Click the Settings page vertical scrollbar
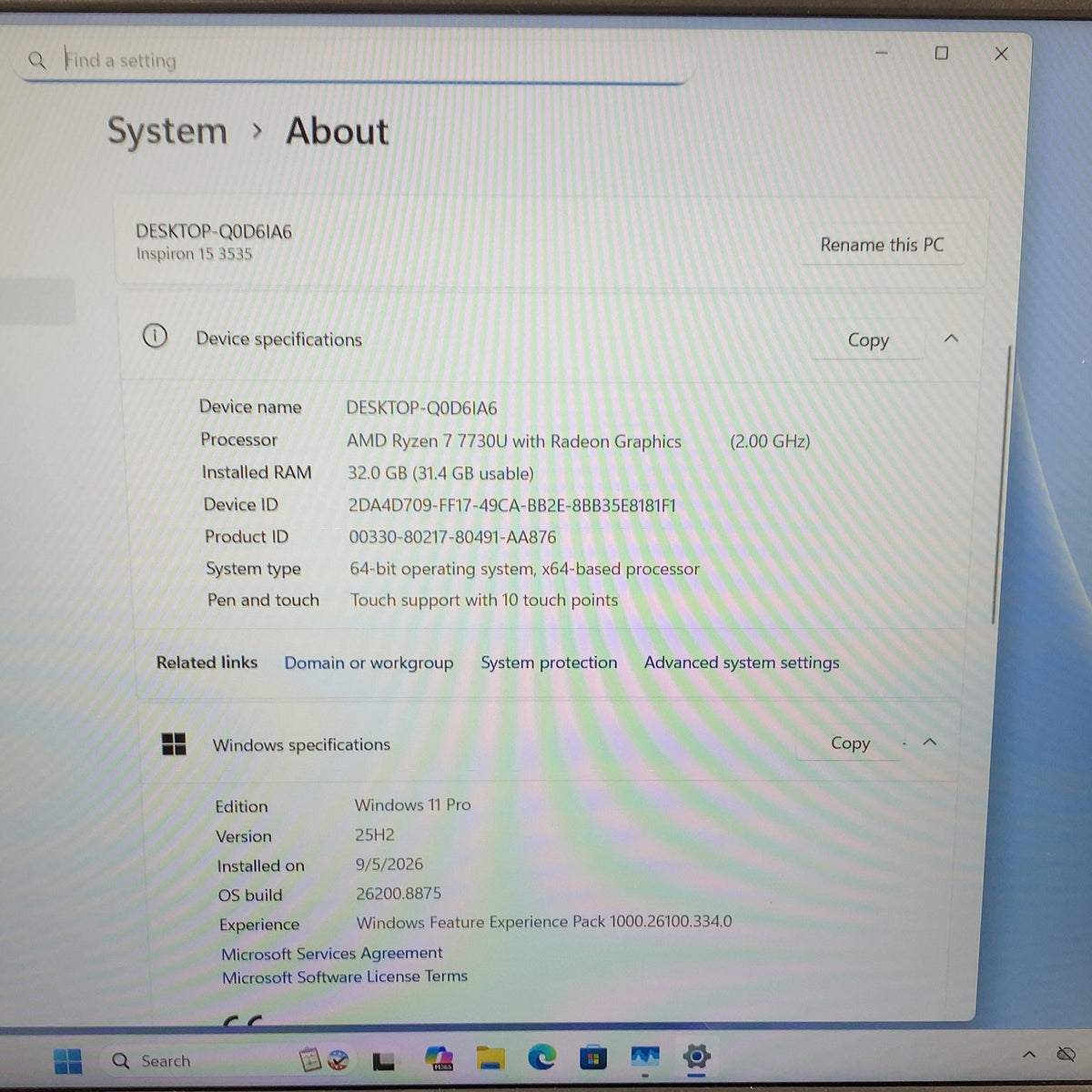Screen dimensions: 1092x1092 pos(1001,484)
